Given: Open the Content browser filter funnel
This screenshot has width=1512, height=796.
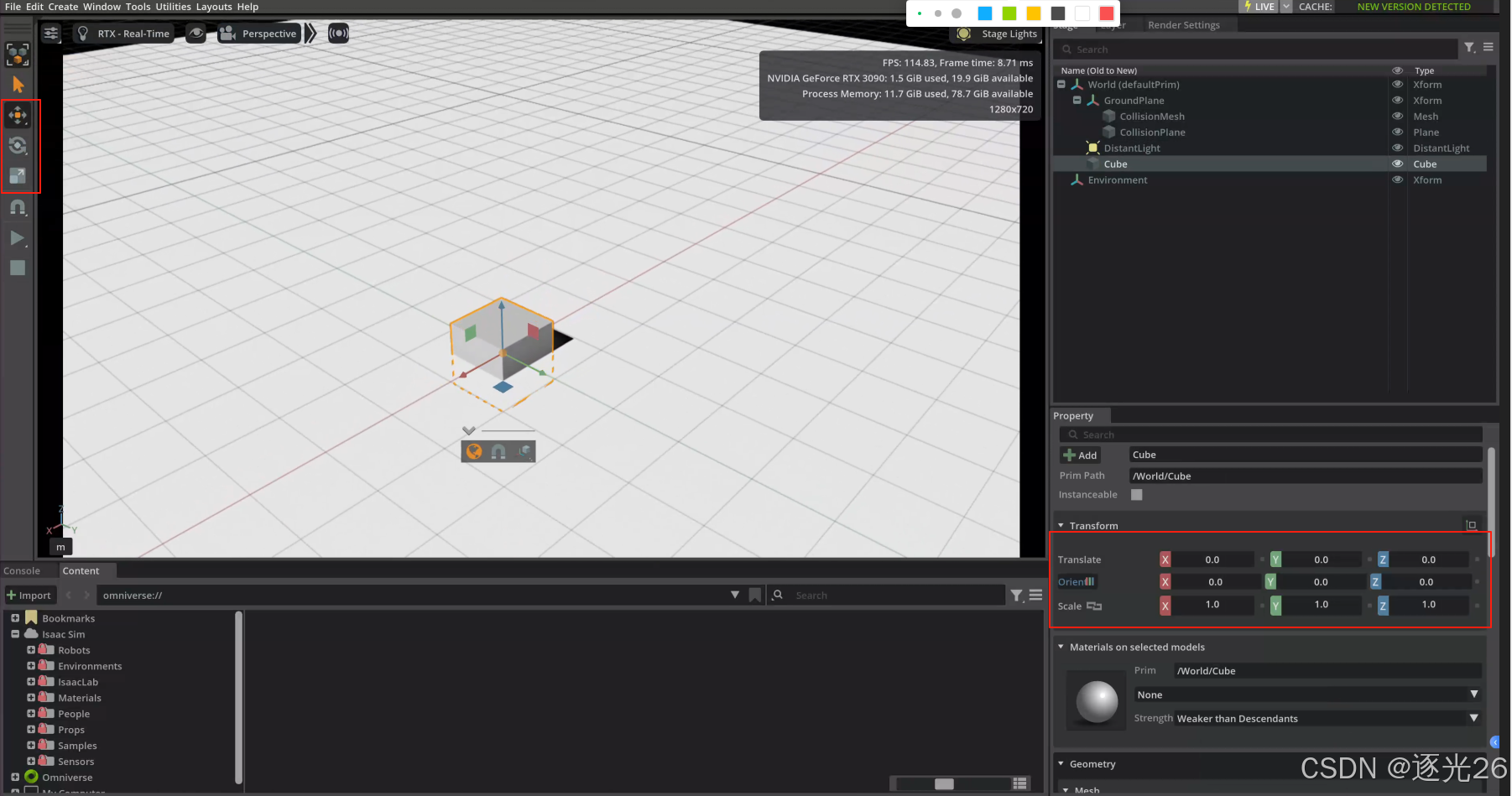Looking at the screenshot, I should click(x=1017, y=595).
